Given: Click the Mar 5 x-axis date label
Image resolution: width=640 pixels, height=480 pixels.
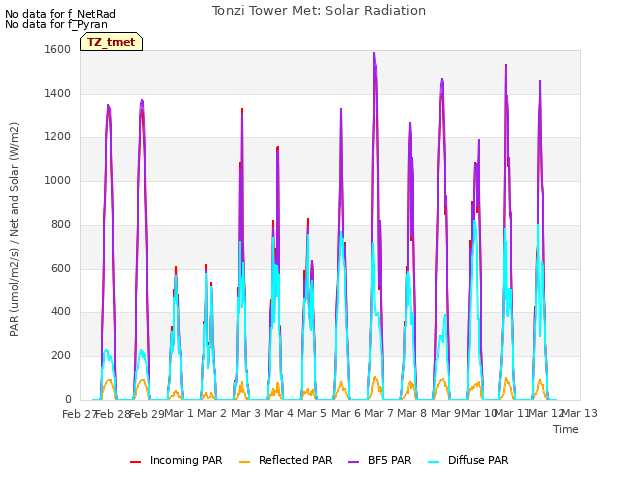Looking at the screenshot, I should click(x=312, y=413).
